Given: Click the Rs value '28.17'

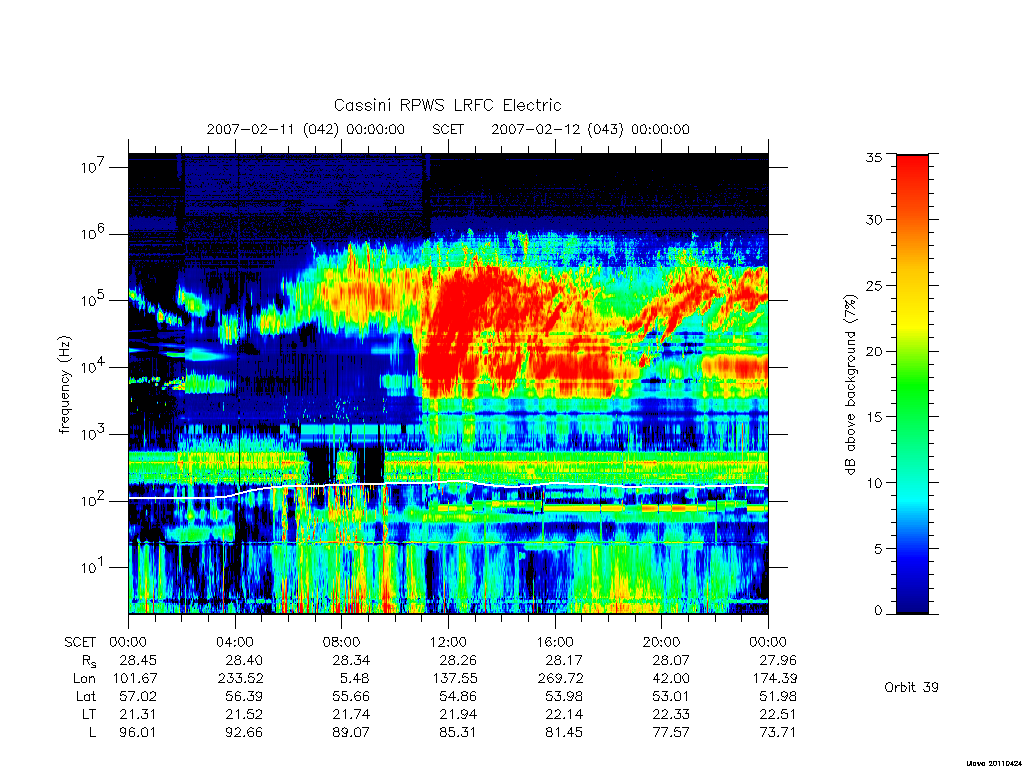Looking at the screenshot, I should (x=564, y=660).
